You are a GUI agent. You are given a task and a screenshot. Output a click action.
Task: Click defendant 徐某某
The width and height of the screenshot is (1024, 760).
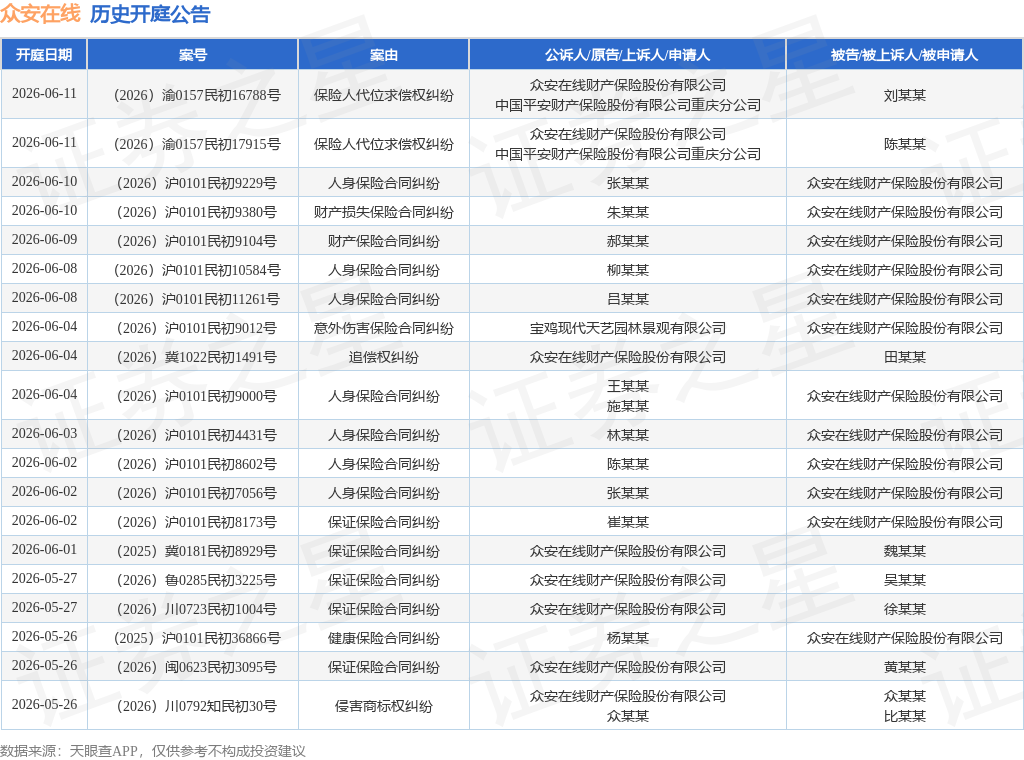tap(904, 609)
